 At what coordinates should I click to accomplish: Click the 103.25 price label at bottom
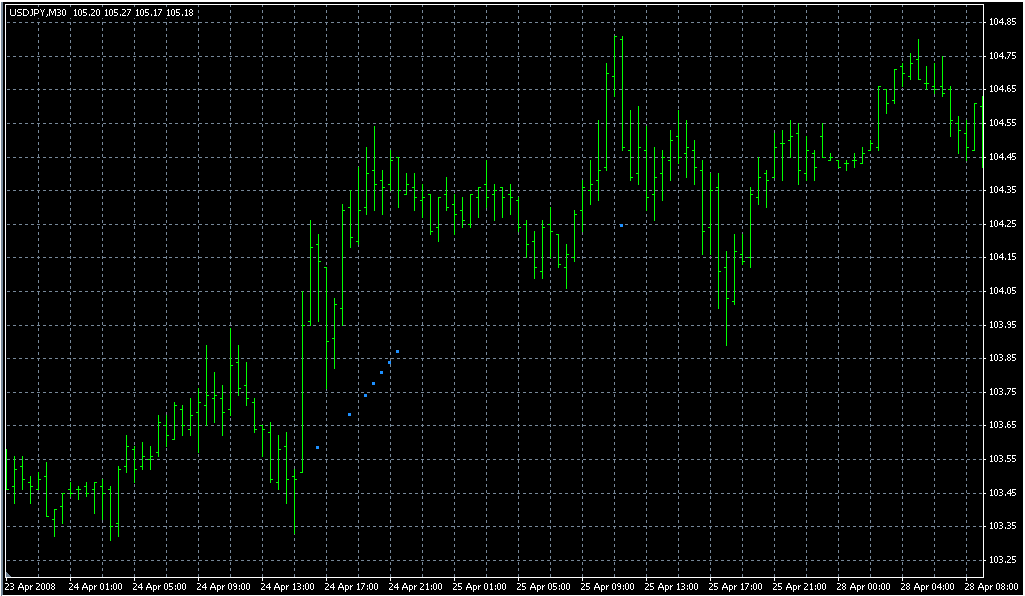click(x=1003, y=560)
